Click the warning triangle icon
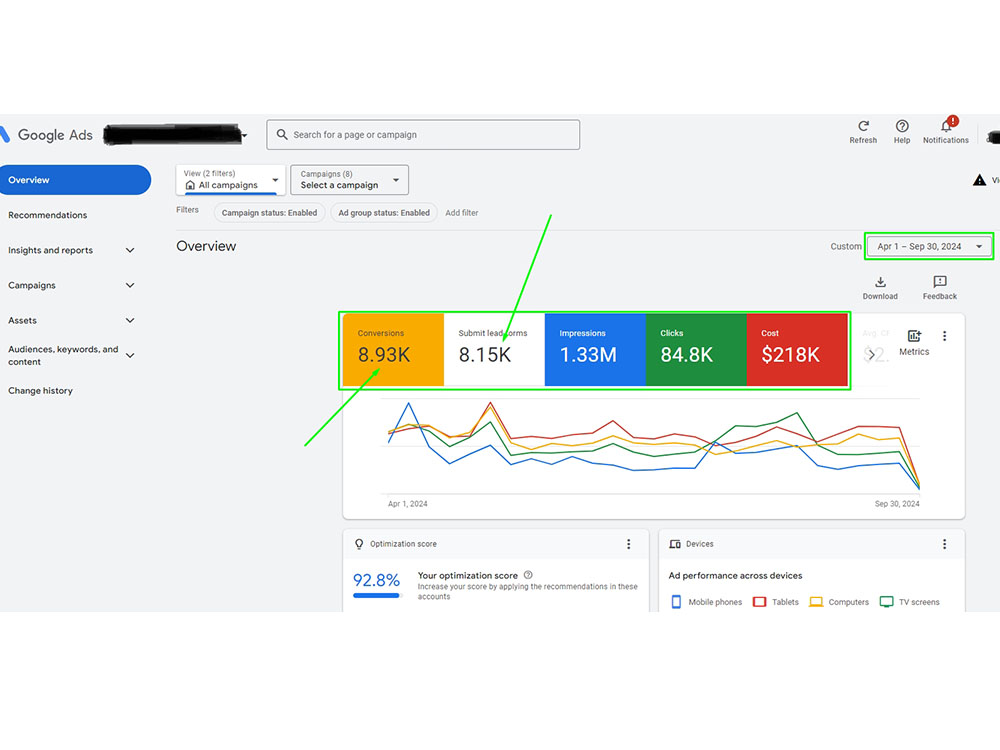This screenshot has width=1000, height=750. (979, 180)
